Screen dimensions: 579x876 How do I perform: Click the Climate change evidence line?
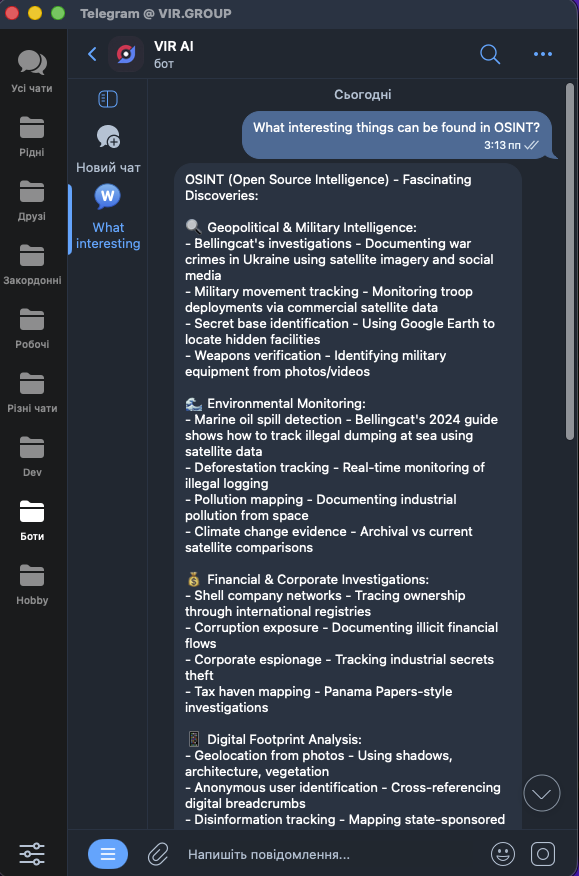pyautogui.click(x=329, y=539)
